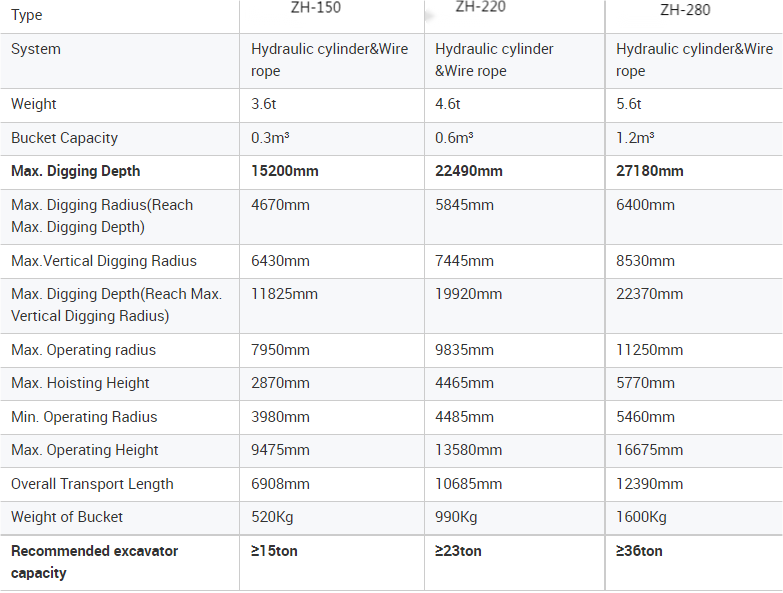
Task: Select the ZH-220 column header
Action: tap(480, 7)
